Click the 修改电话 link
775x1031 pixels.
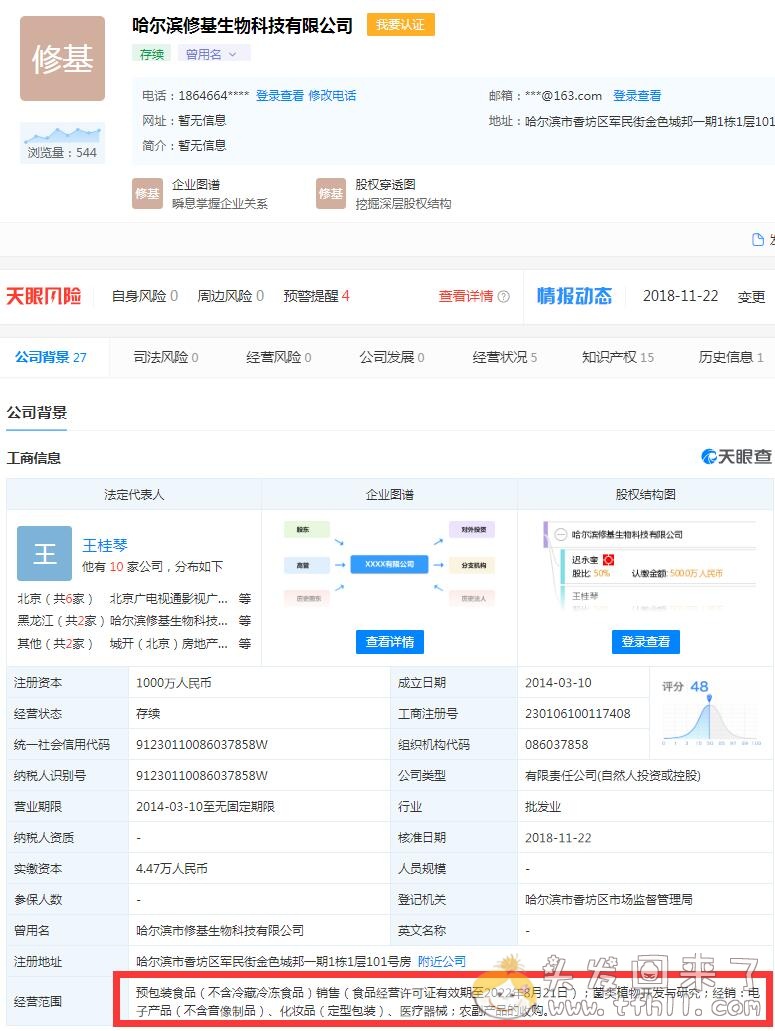pos(332,95)
